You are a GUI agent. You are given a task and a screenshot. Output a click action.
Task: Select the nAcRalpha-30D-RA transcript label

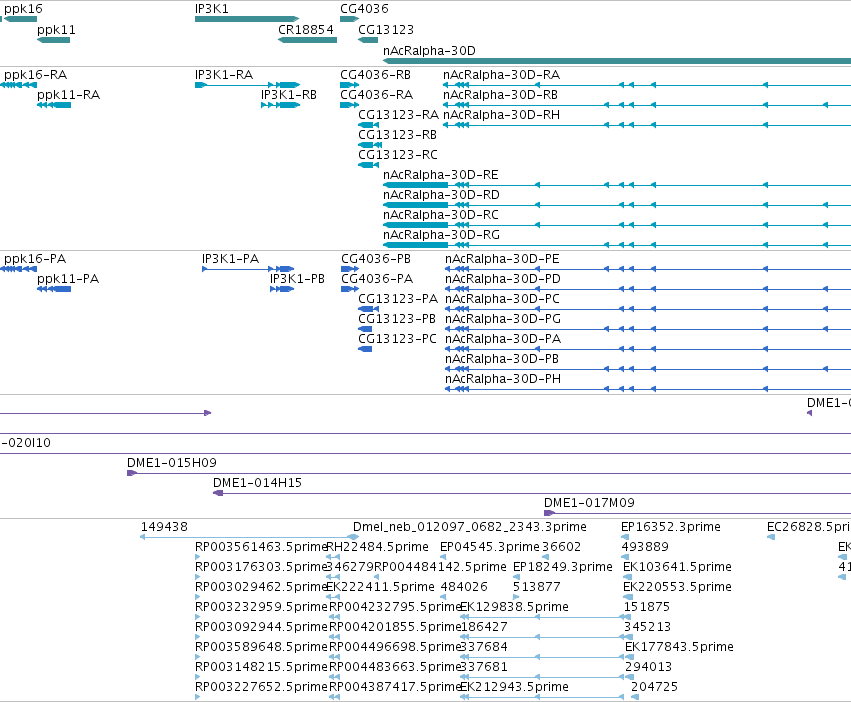point(501,75)
